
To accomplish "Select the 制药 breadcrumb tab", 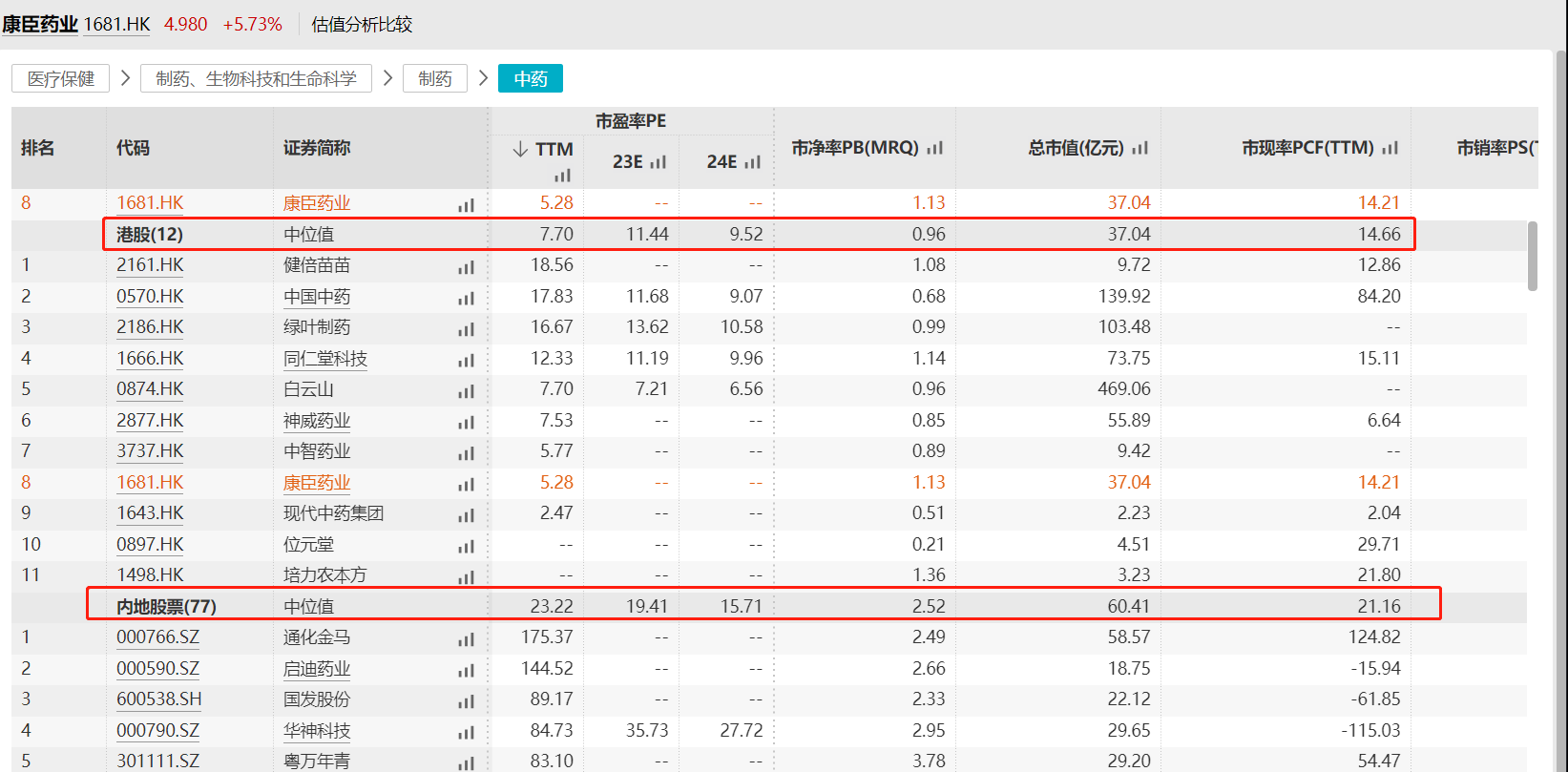I will (435, 78).
